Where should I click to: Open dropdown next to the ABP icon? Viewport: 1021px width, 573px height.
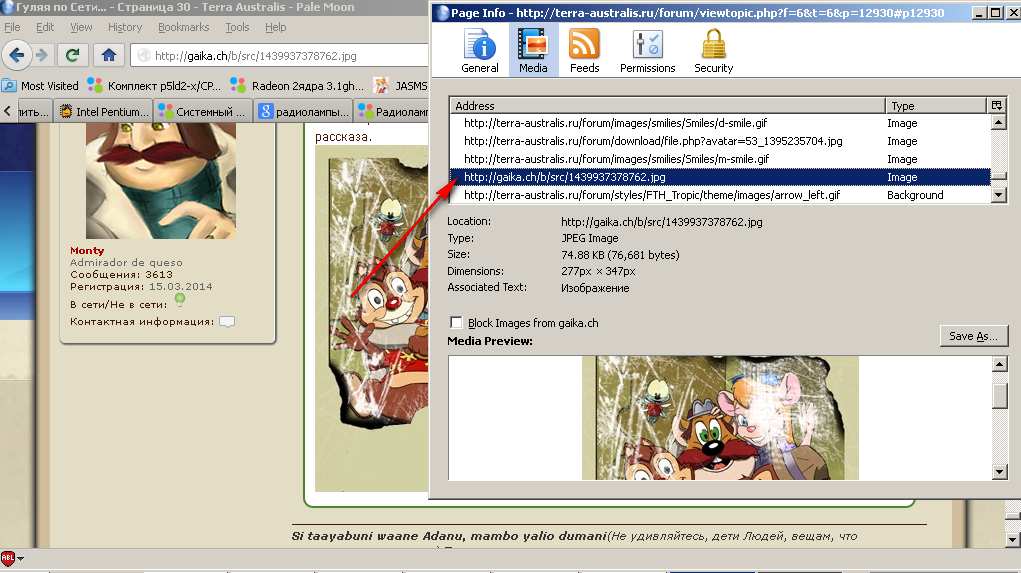point(20,558)
